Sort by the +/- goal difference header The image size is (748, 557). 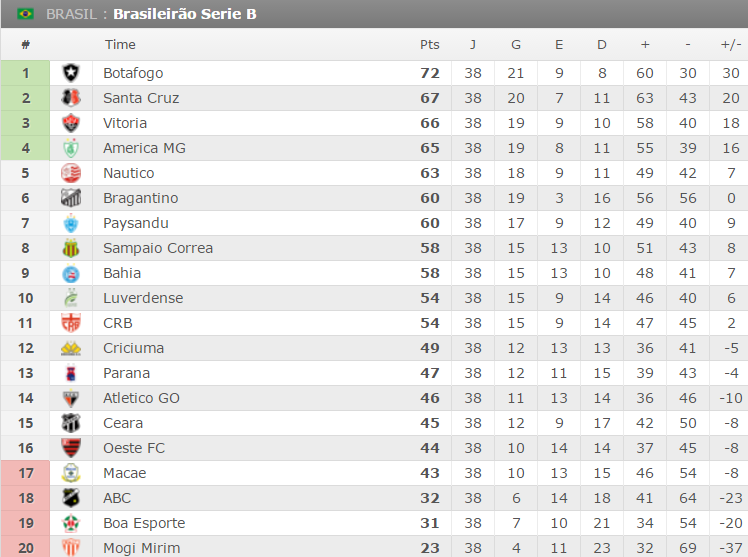pyautogui.click(x=730, y=44)
